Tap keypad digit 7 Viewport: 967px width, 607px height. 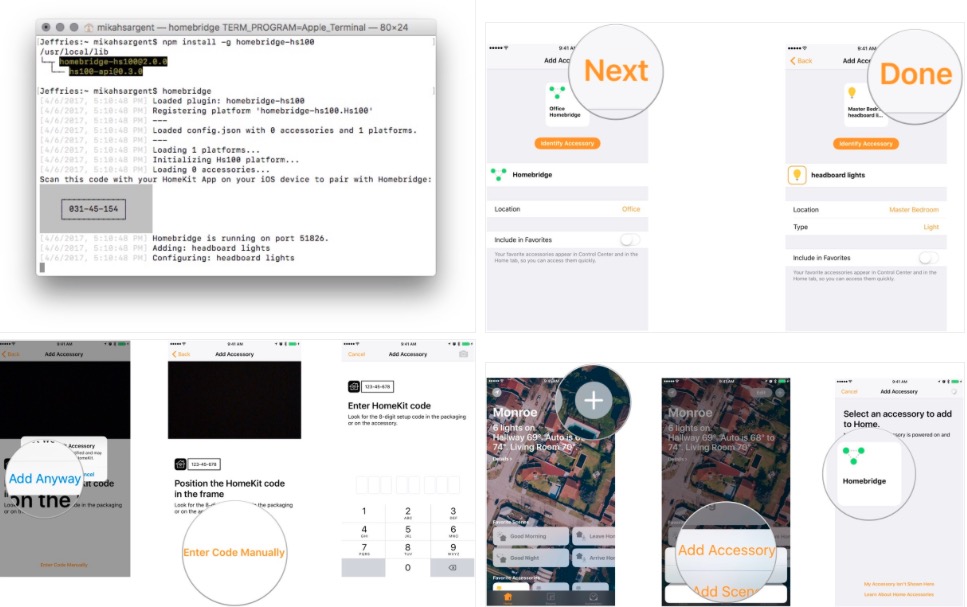(x=364, y=548)
